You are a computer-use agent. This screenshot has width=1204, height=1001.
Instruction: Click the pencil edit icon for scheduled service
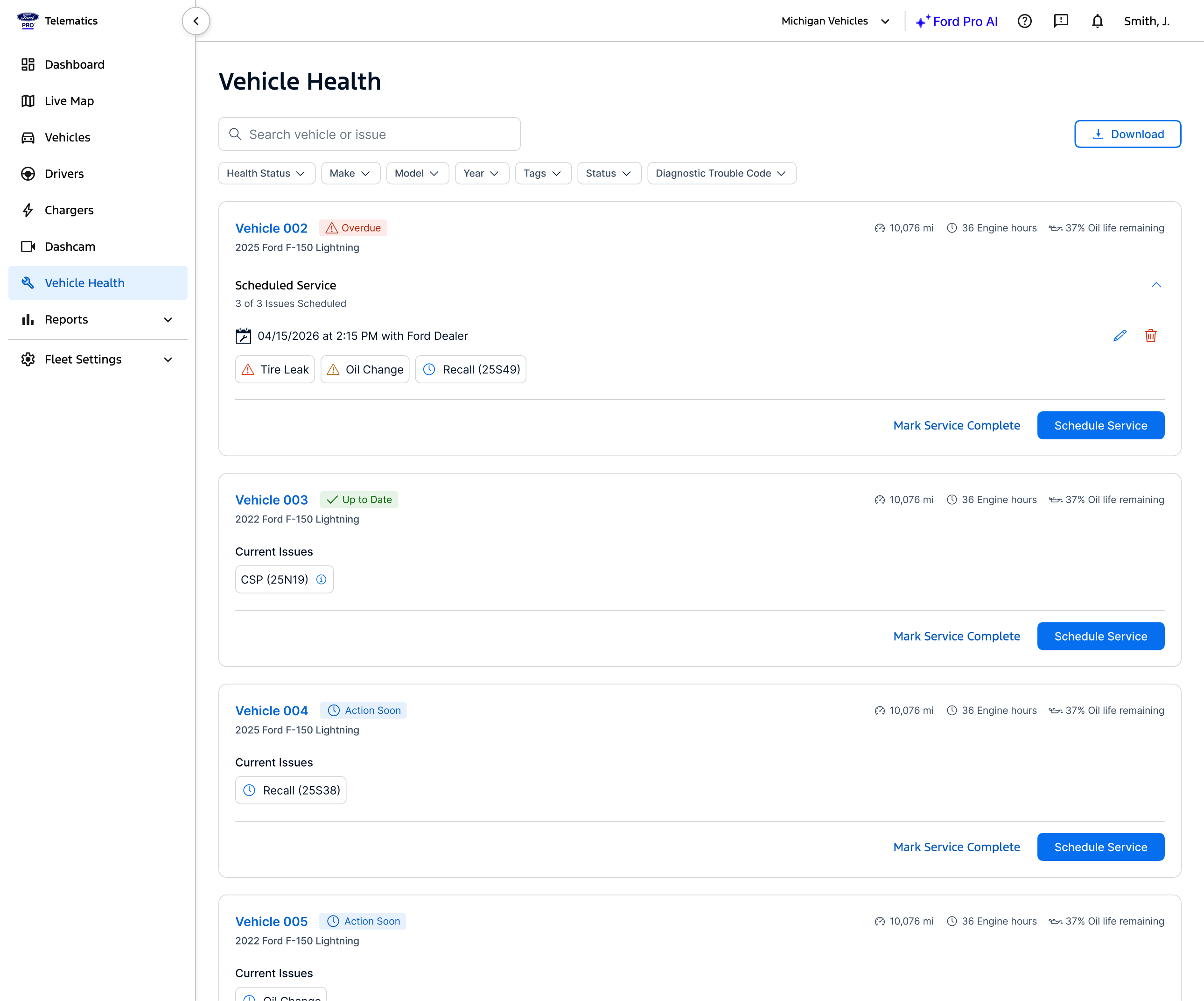click(x=1119, y=336)
